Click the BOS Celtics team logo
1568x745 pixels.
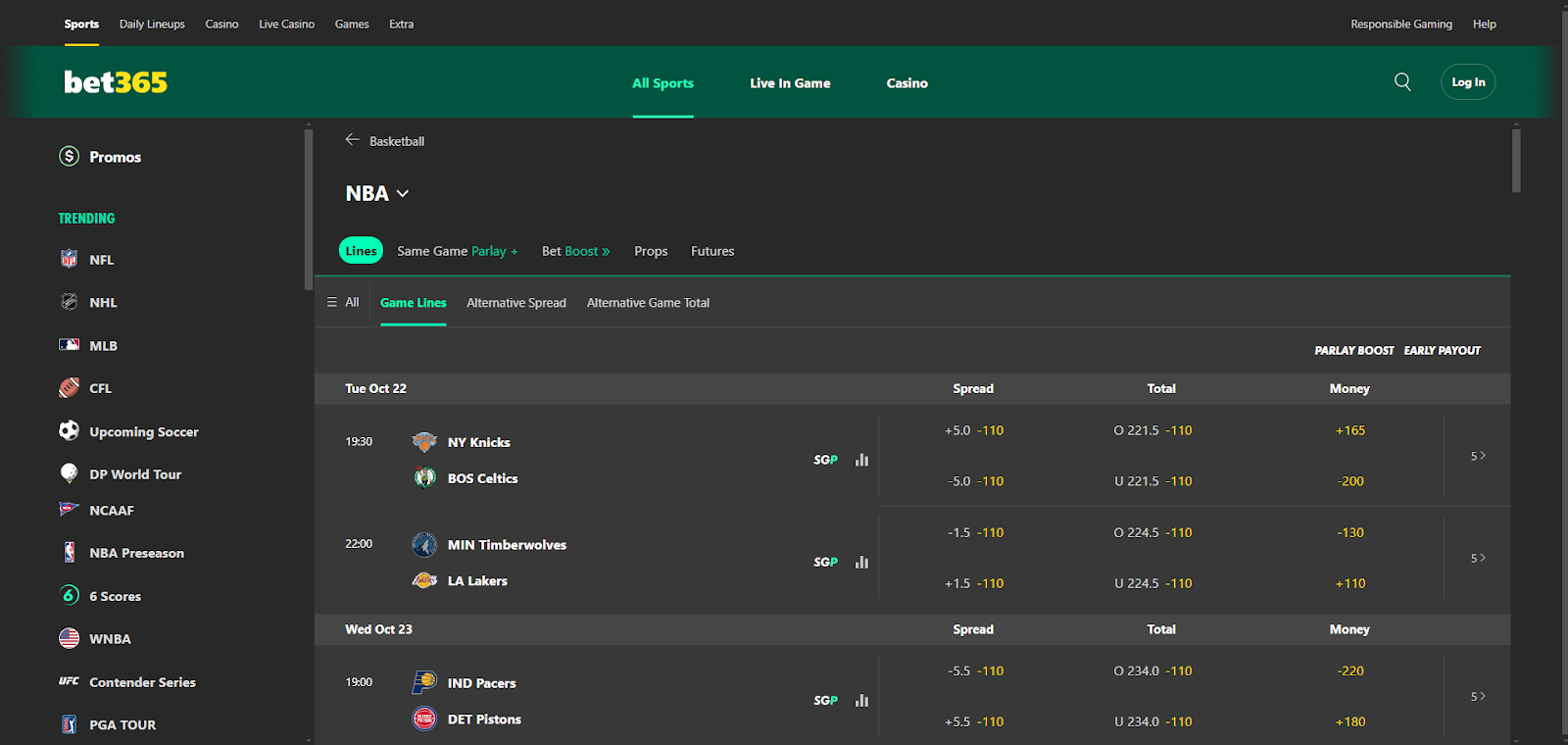pos(424,478)
